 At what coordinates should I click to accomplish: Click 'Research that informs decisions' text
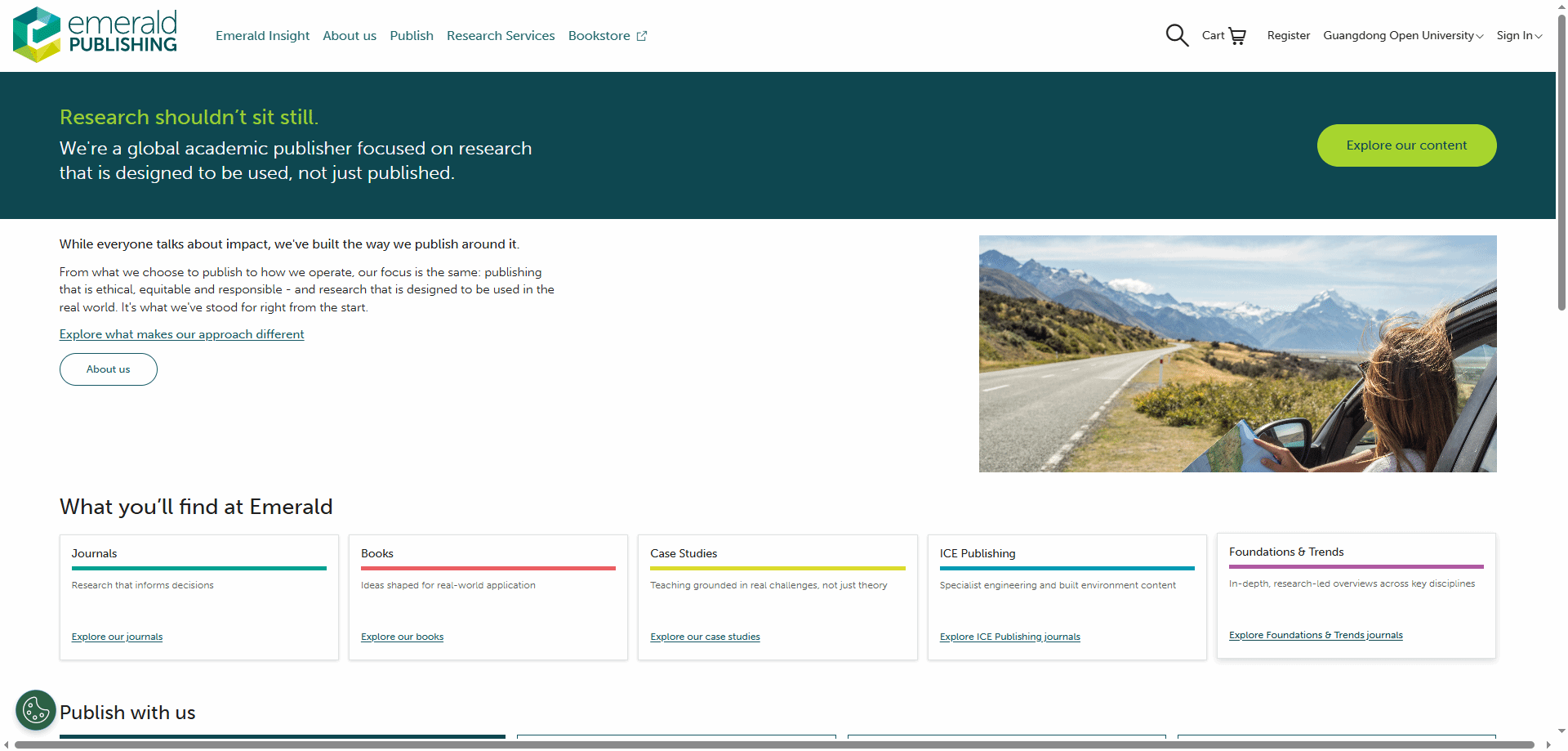coord(142,585)
